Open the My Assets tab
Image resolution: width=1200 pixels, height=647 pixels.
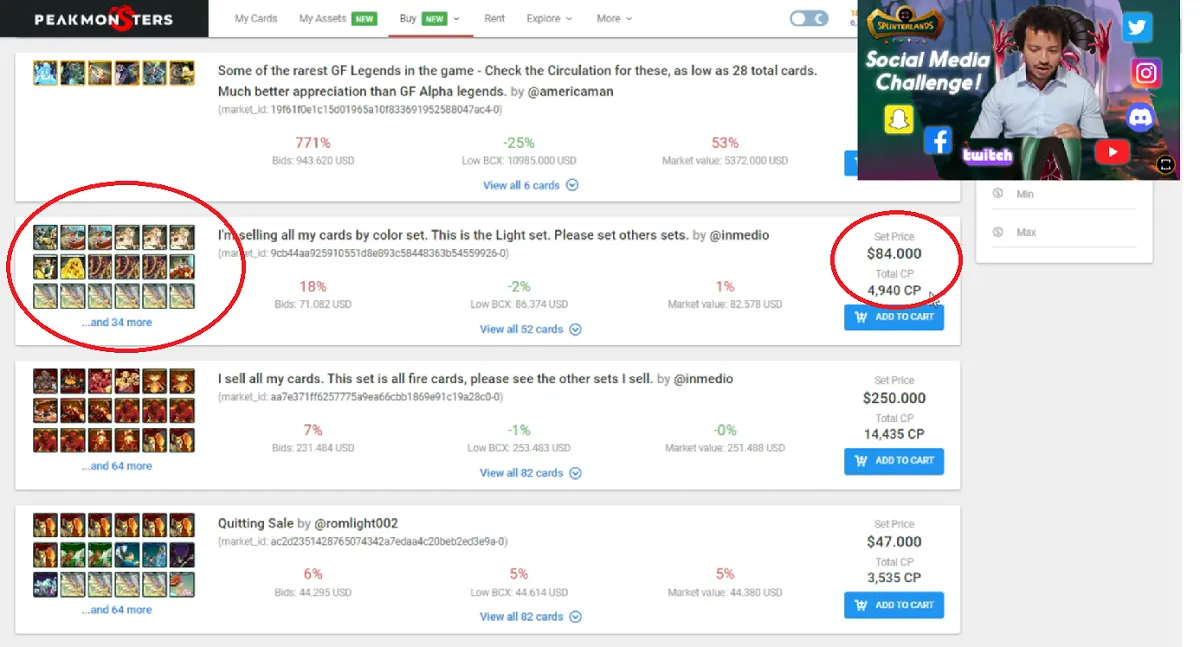tap(338, 18)
